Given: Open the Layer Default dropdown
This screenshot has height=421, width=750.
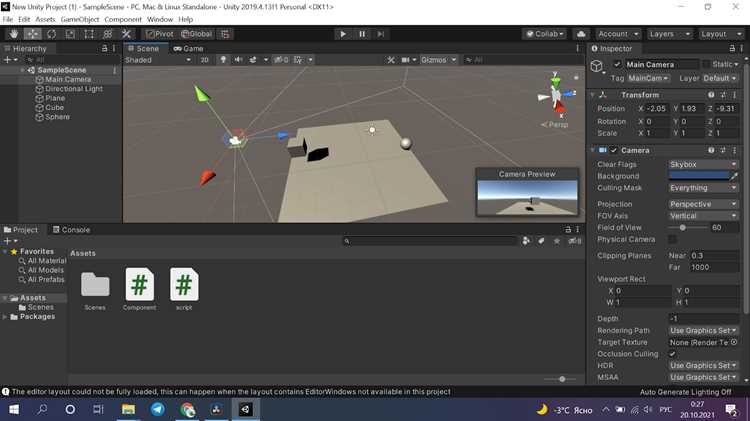Looking at the screenshot, I should point(720,78).
